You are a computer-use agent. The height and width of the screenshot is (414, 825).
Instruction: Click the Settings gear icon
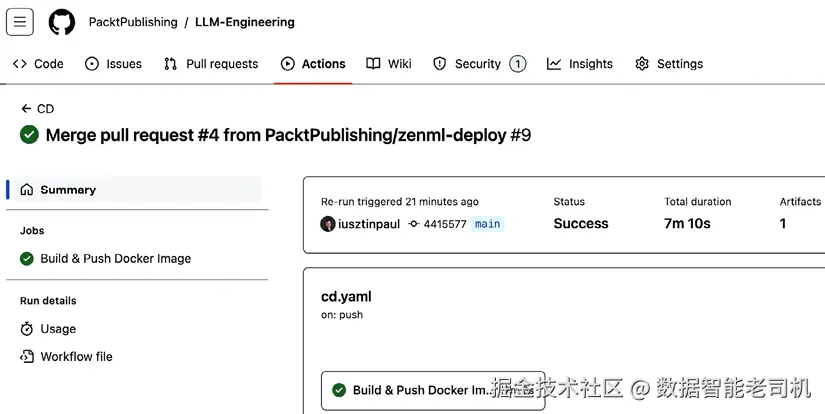(x=642, y=64)
